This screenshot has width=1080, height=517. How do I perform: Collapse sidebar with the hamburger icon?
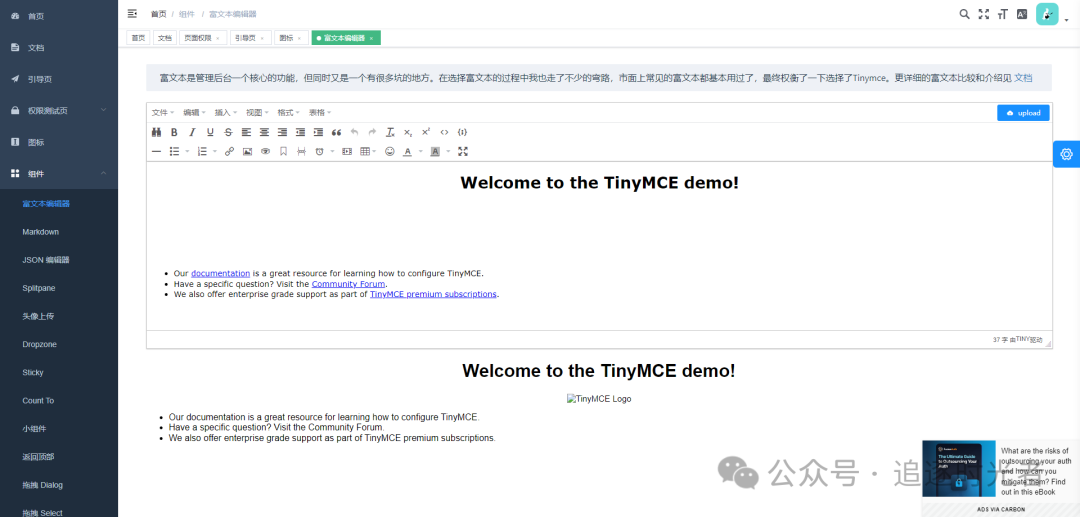[x=133, y=14]
